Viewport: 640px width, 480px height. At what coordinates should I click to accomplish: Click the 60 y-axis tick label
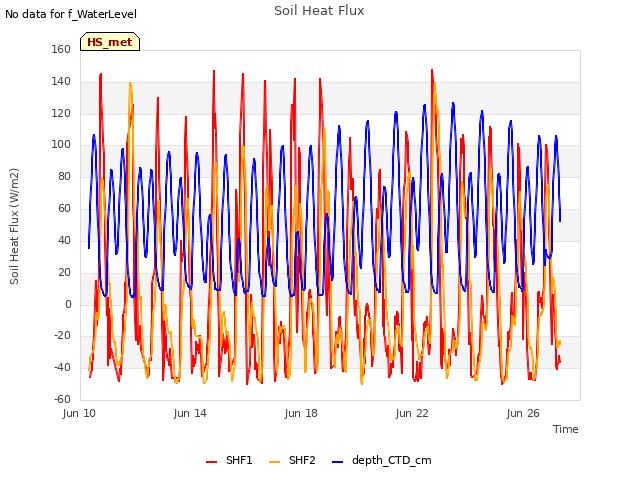tap(64, 208)
